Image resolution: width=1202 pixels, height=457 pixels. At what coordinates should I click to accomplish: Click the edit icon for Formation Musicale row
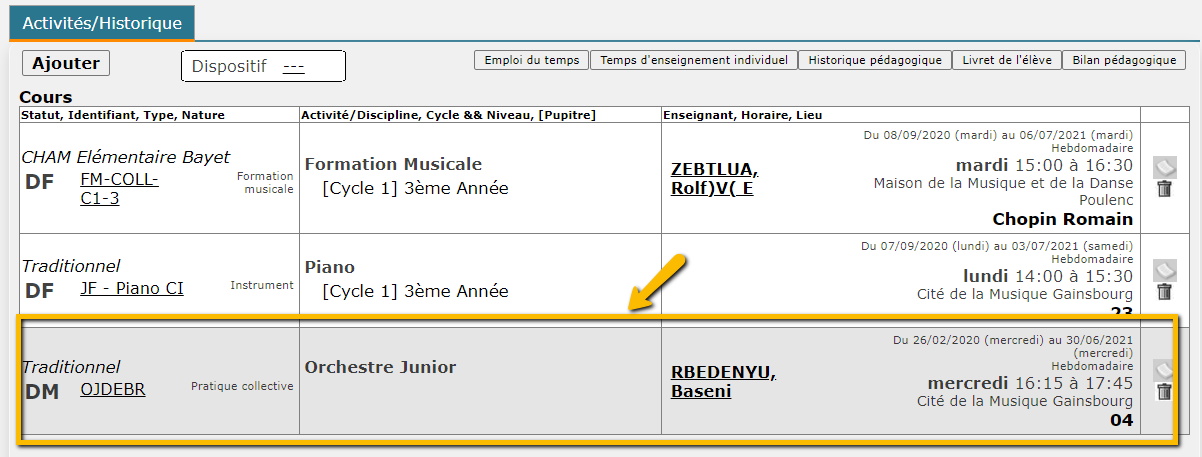(x=1164, y=167)
